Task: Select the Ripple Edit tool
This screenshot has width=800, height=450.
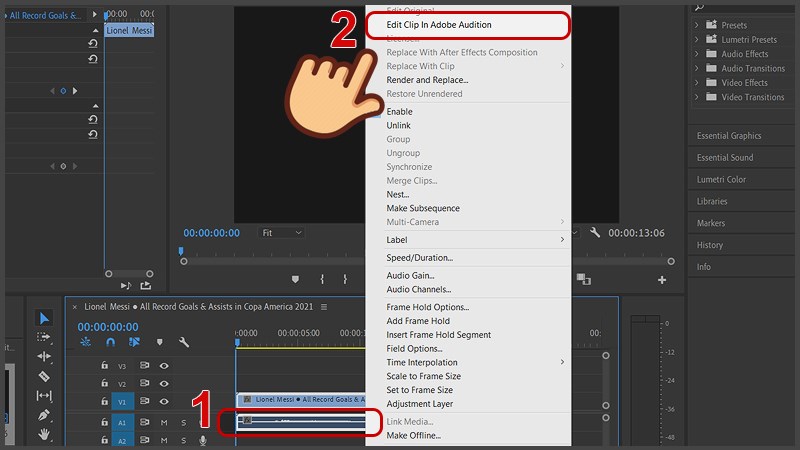Action: (44, 356)
